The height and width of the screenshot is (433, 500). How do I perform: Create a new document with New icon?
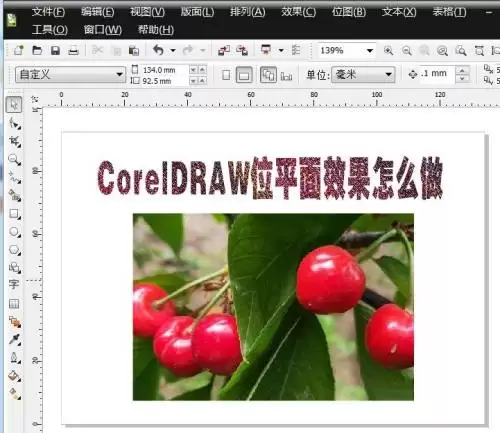18,51
